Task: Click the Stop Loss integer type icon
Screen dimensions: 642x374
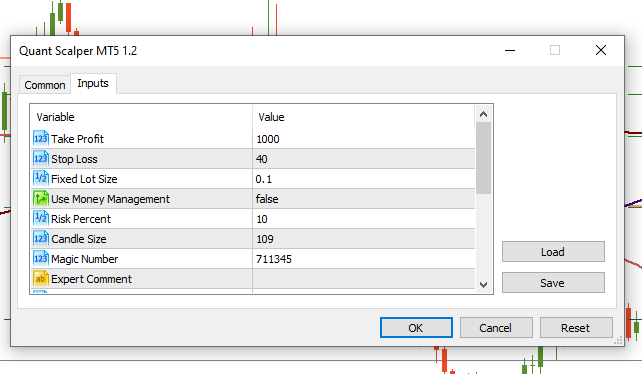Action: click(41, 159)
